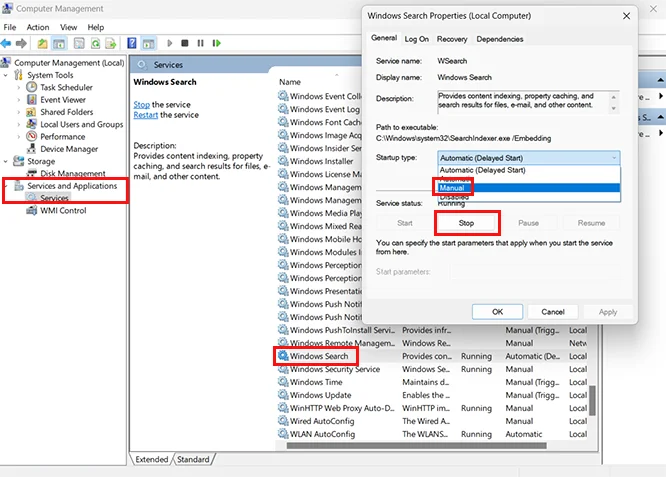The height and width of the screenshot is (477, 666).
Task: Click the gear icon beside WLAN AutoConfig
Action: 283,433
